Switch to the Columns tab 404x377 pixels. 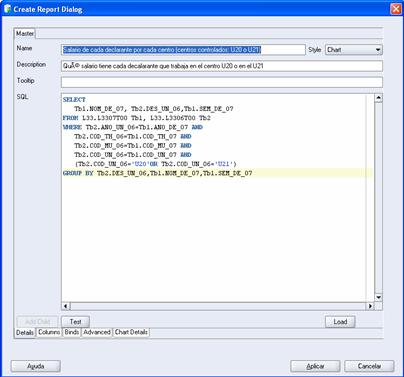(49, 332)
